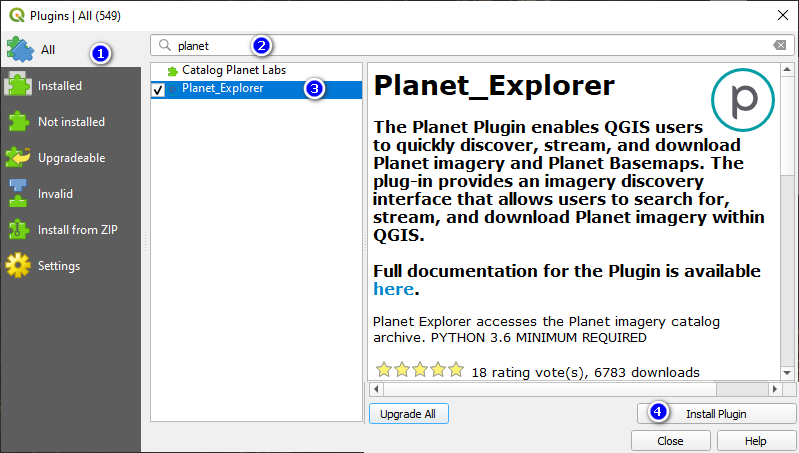Click the vertical scrollbar thumb

(x=787, y=126)
